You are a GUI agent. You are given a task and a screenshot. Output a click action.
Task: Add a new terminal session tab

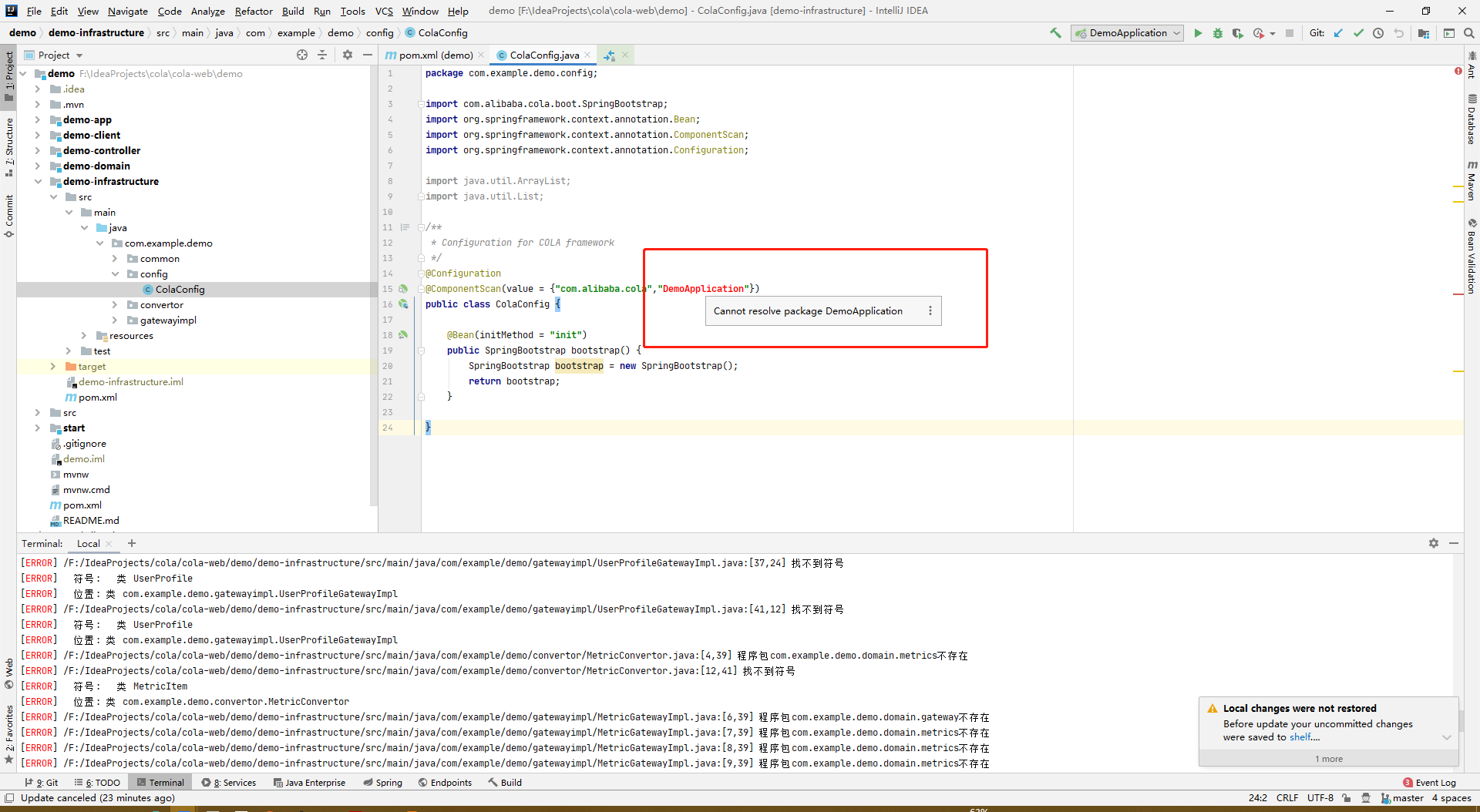(132, 543)
